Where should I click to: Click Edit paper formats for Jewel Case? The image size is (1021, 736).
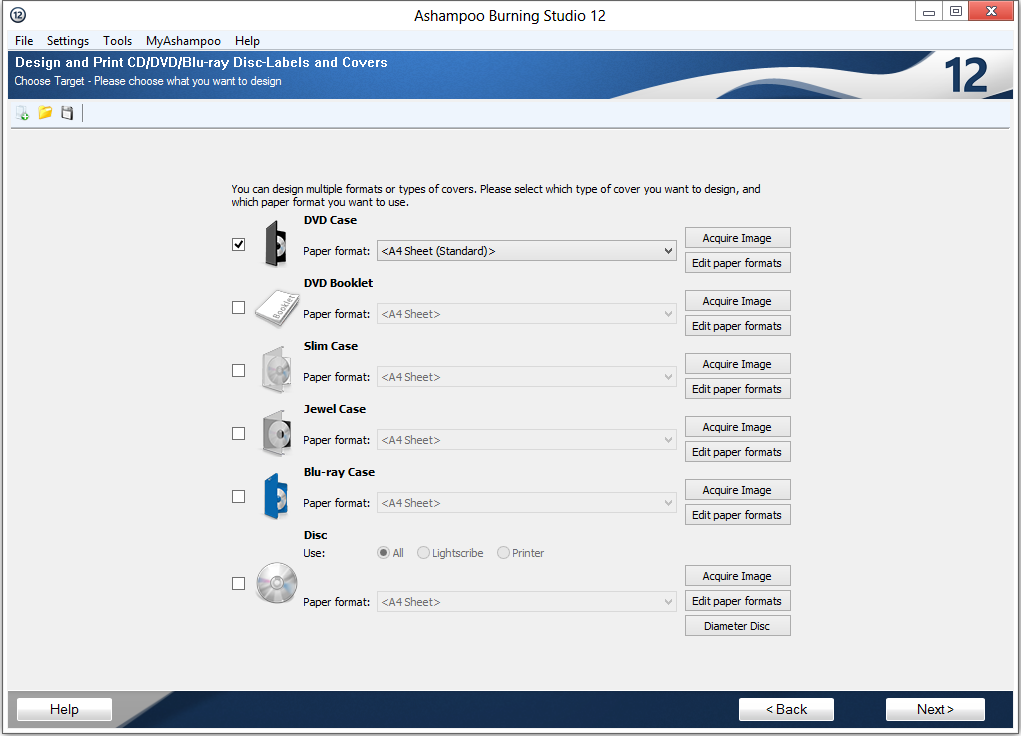[738, 452]
